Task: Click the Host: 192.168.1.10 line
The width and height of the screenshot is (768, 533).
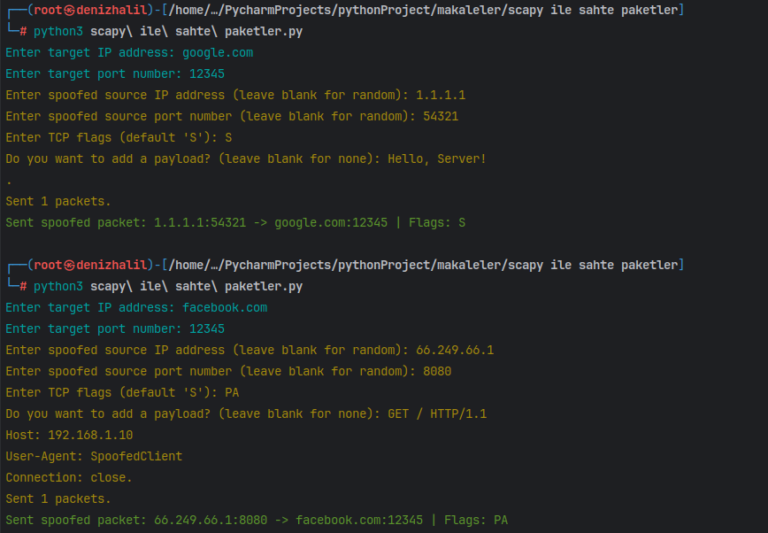Action: coord(69,435)
